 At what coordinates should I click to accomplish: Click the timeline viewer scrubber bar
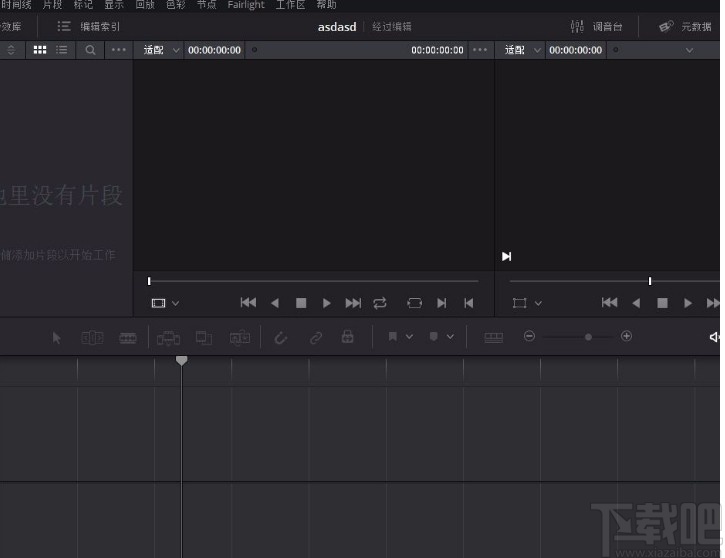tap(614, 281)
